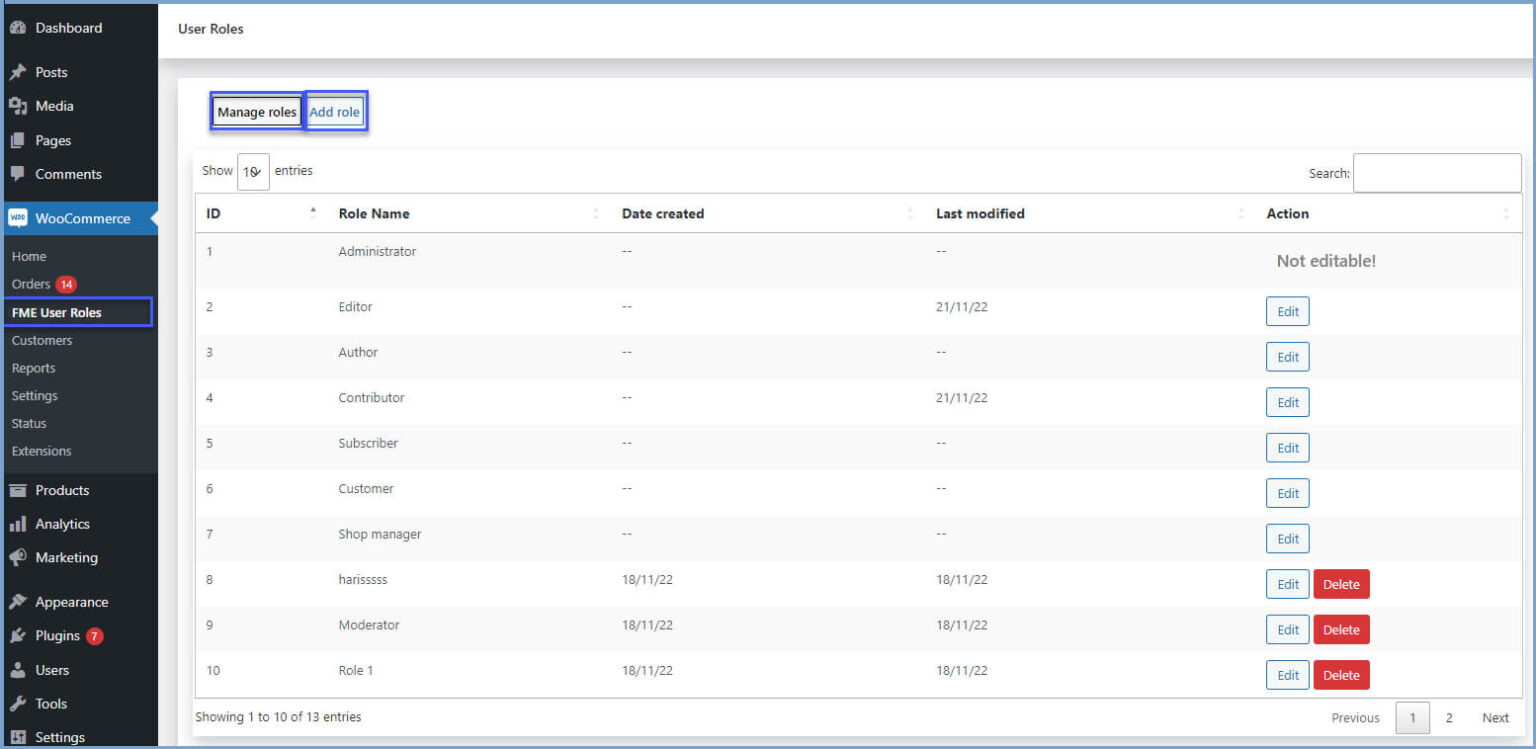
Task: Switch to the Manage roles tab
Action: (x=257, y=111)
